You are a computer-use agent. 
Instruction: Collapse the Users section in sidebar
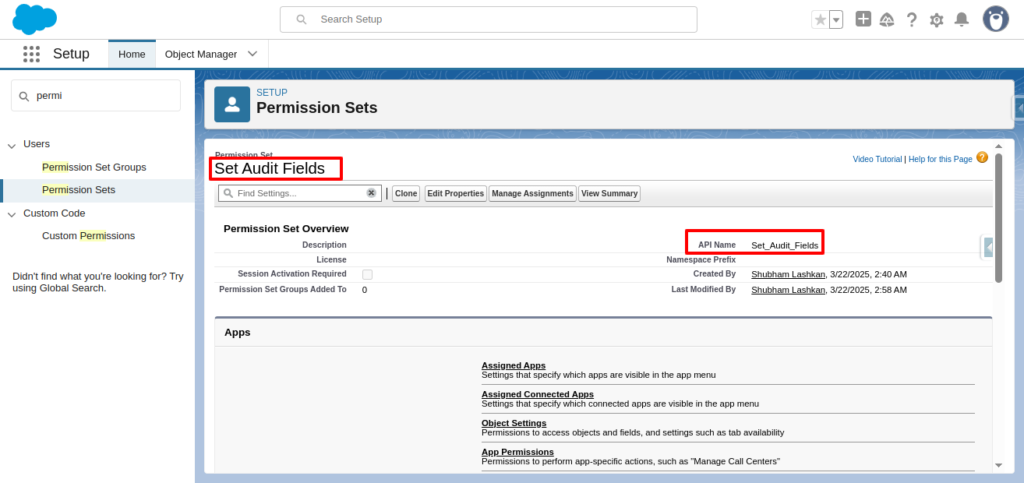(x=12, y=145)
